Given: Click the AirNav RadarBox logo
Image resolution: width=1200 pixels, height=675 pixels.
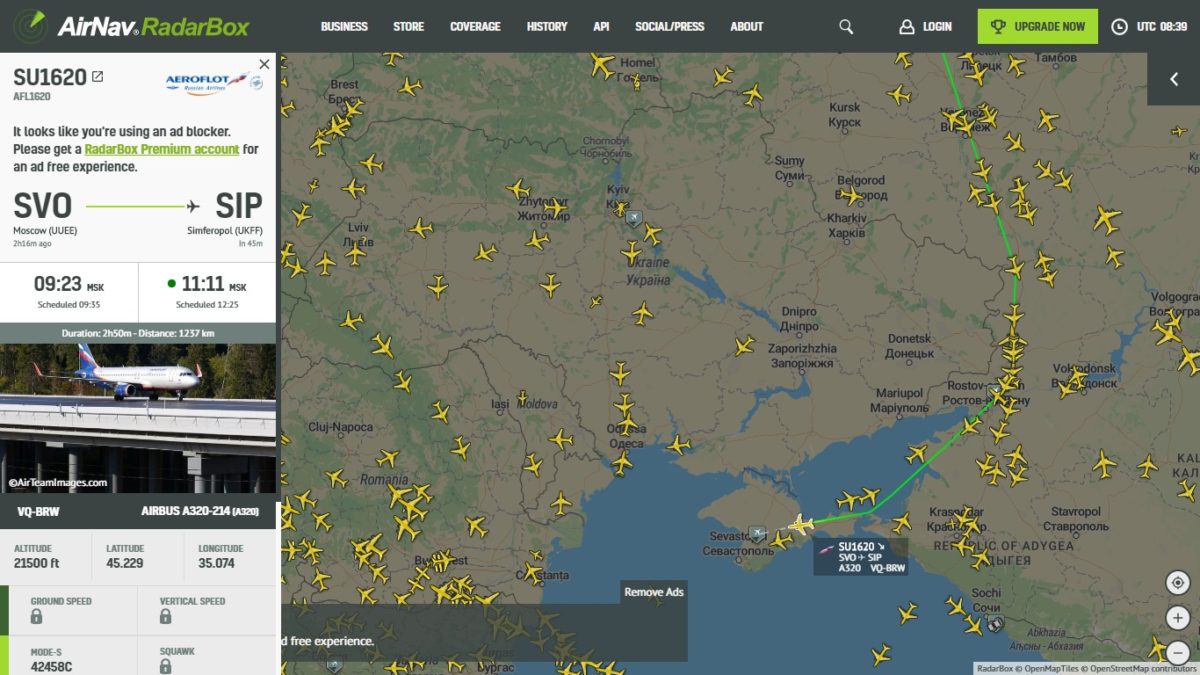Looking at the screenshot, I should 132,25.
